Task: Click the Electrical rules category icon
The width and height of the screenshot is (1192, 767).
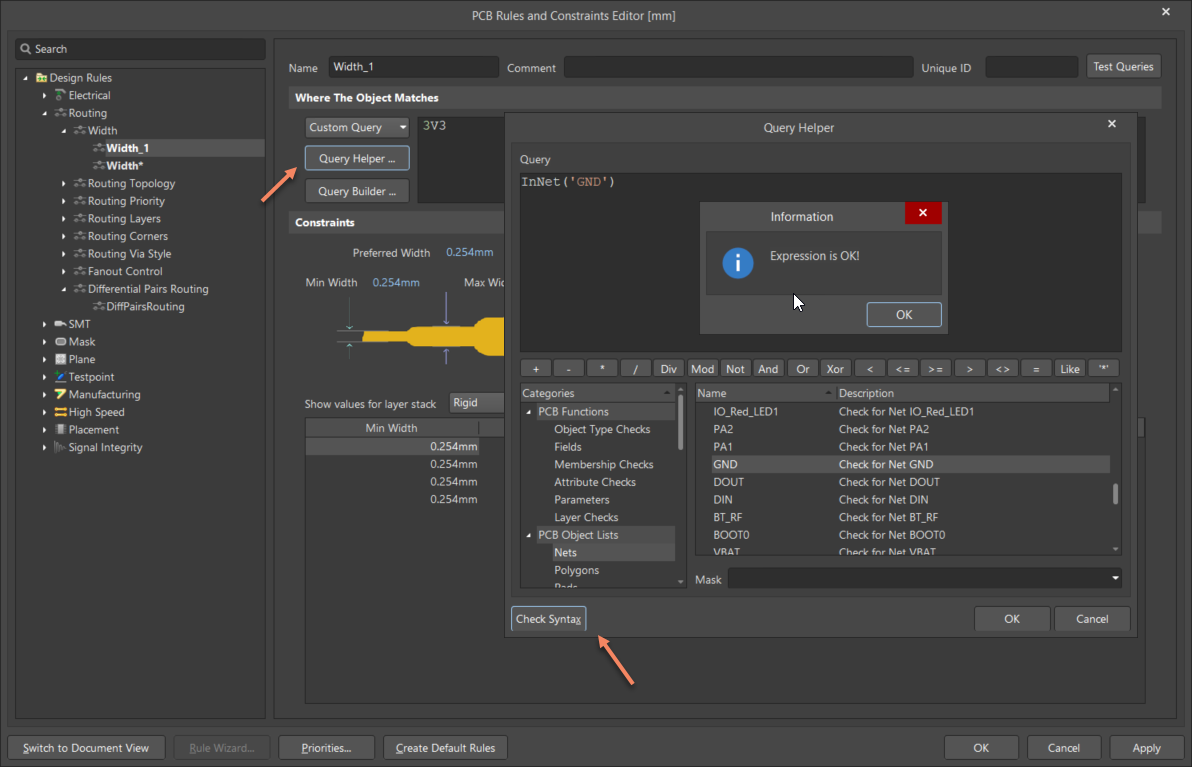Action: (61, 96)
